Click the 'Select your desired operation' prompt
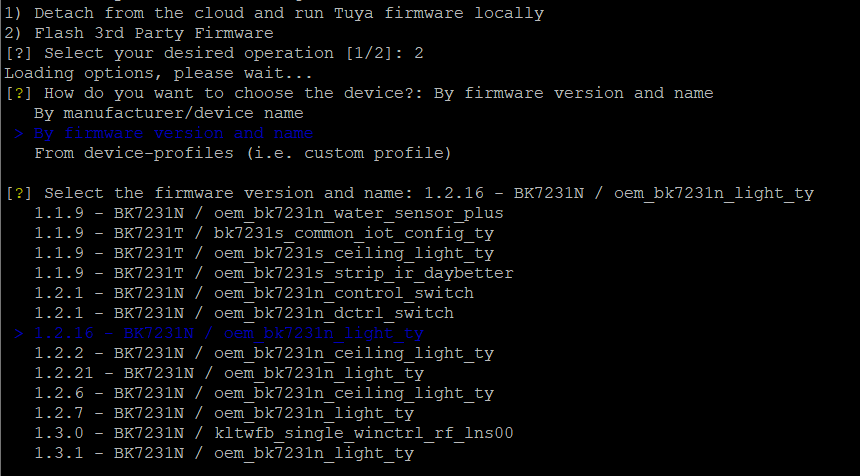 click(x=214, y=54)
